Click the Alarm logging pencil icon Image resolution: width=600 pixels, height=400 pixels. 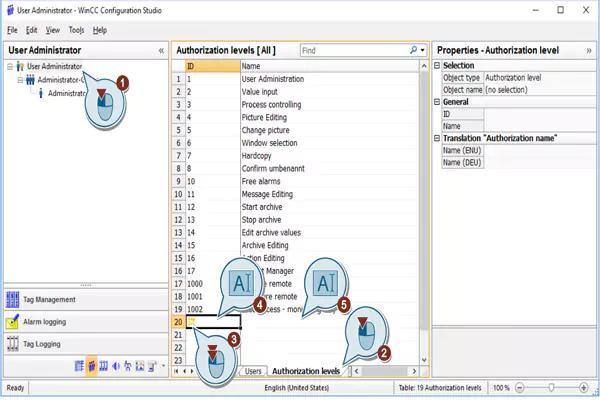12,322
